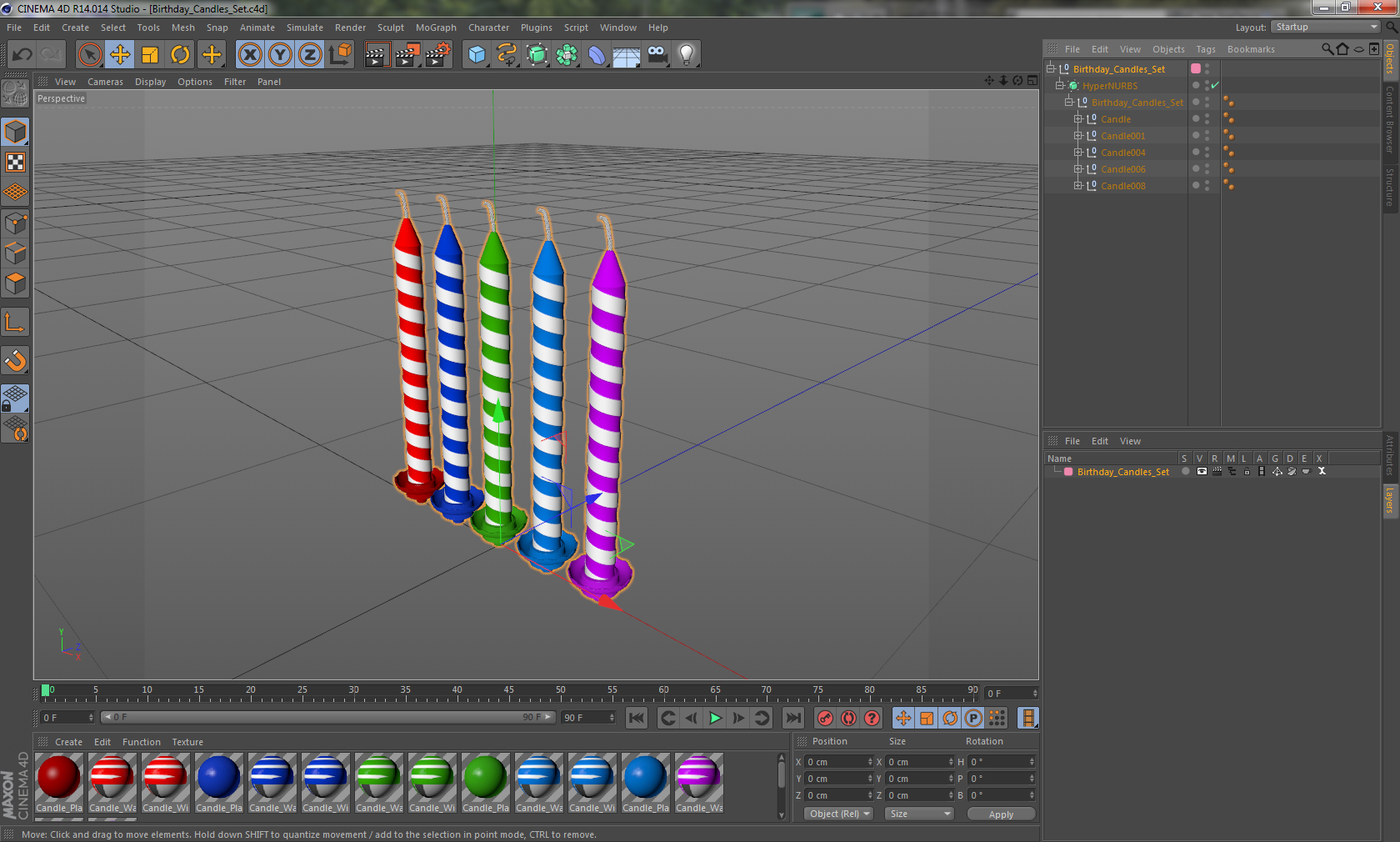Toggle X axis lock
The height and width of the screenshot is (842, 1400).
point(250,55)
